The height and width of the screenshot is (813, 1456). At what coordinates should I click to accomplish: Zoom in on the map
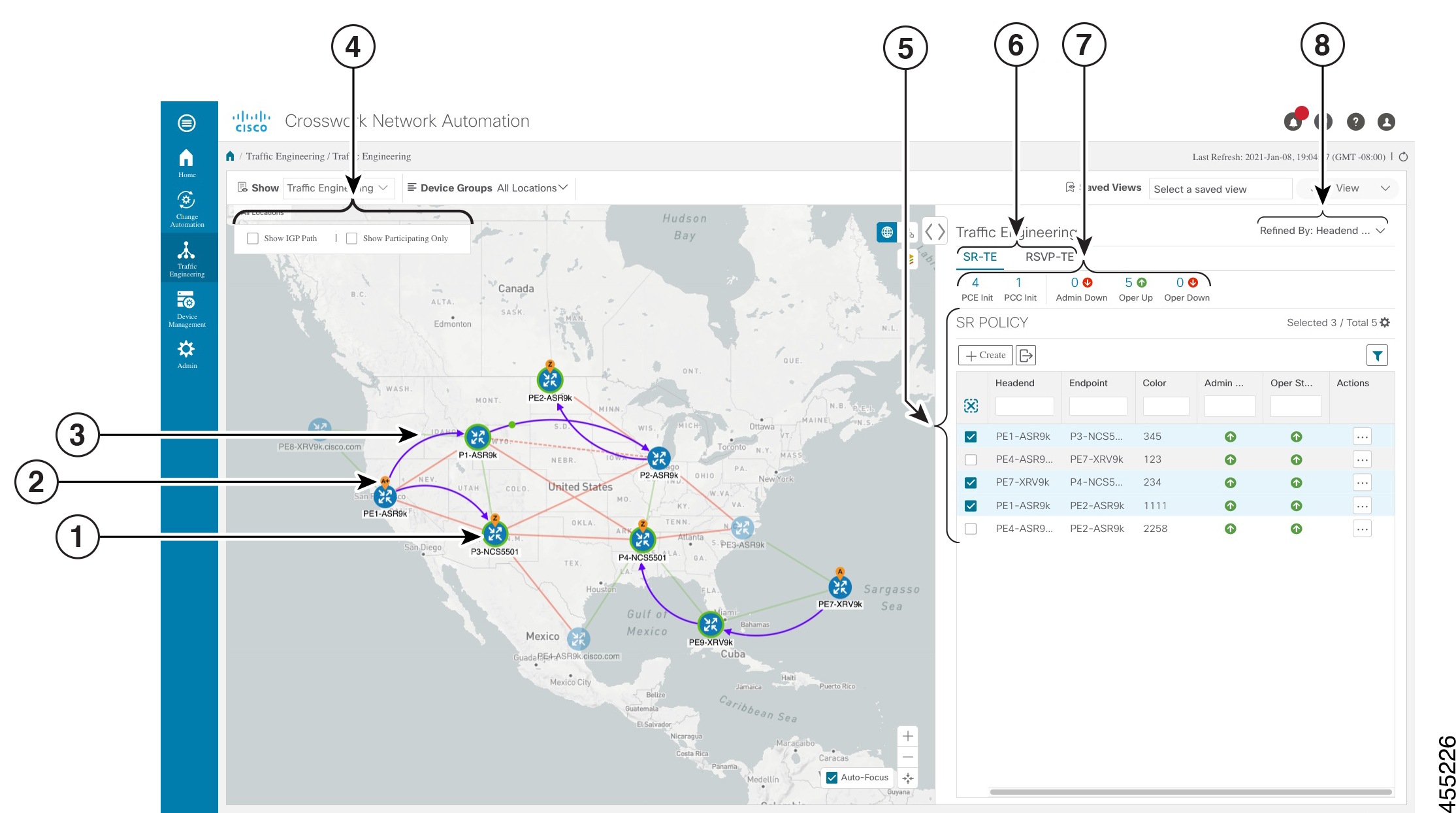[908, 737]
